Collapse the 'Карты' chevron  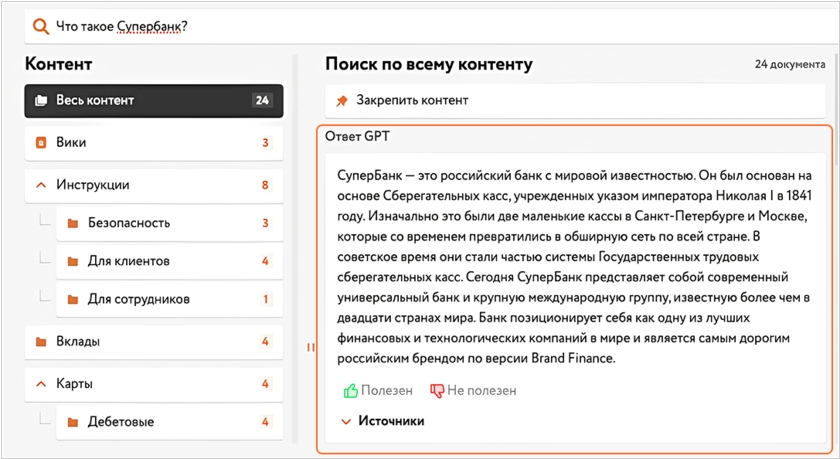click(41, 384)
